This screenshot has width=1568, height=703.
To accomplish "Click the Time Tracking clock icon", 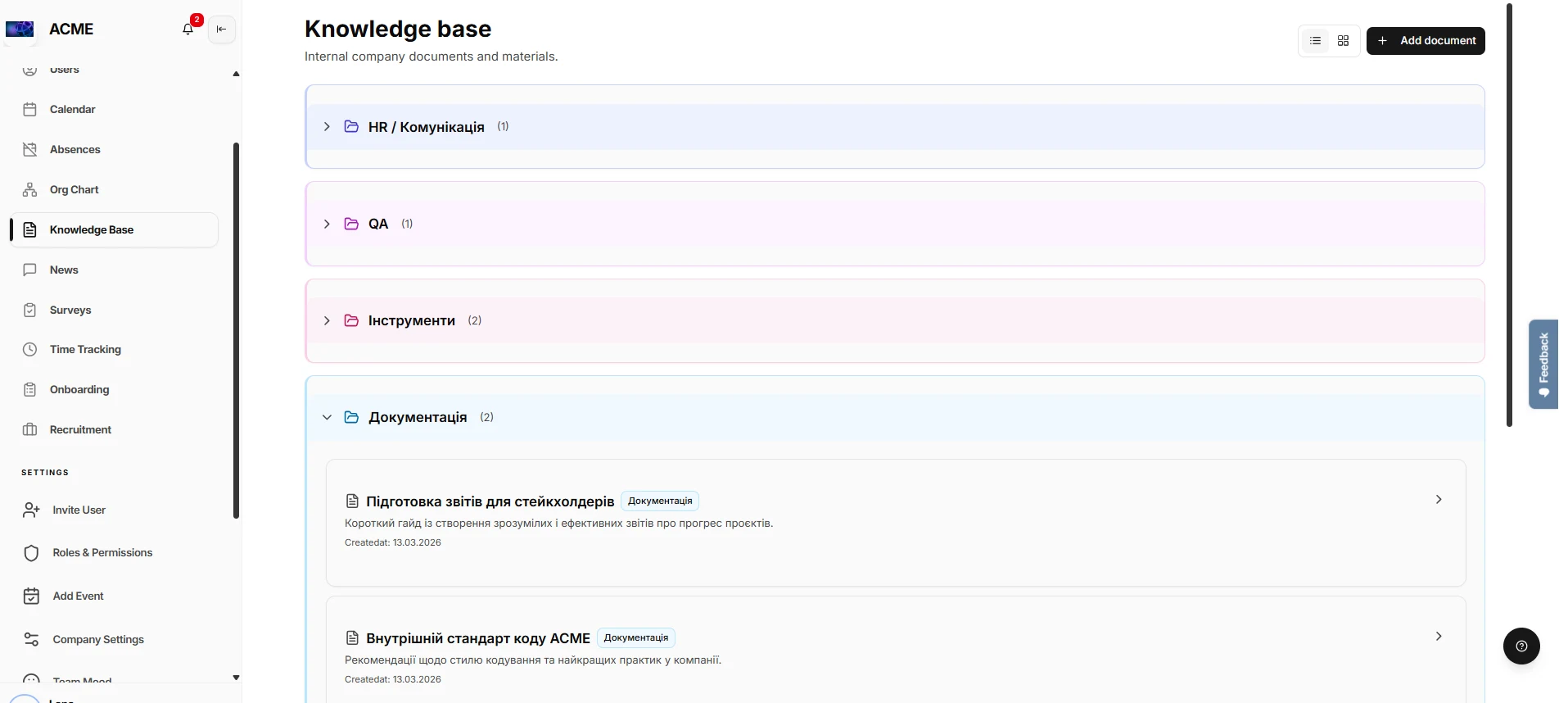I will coord(30,349).
